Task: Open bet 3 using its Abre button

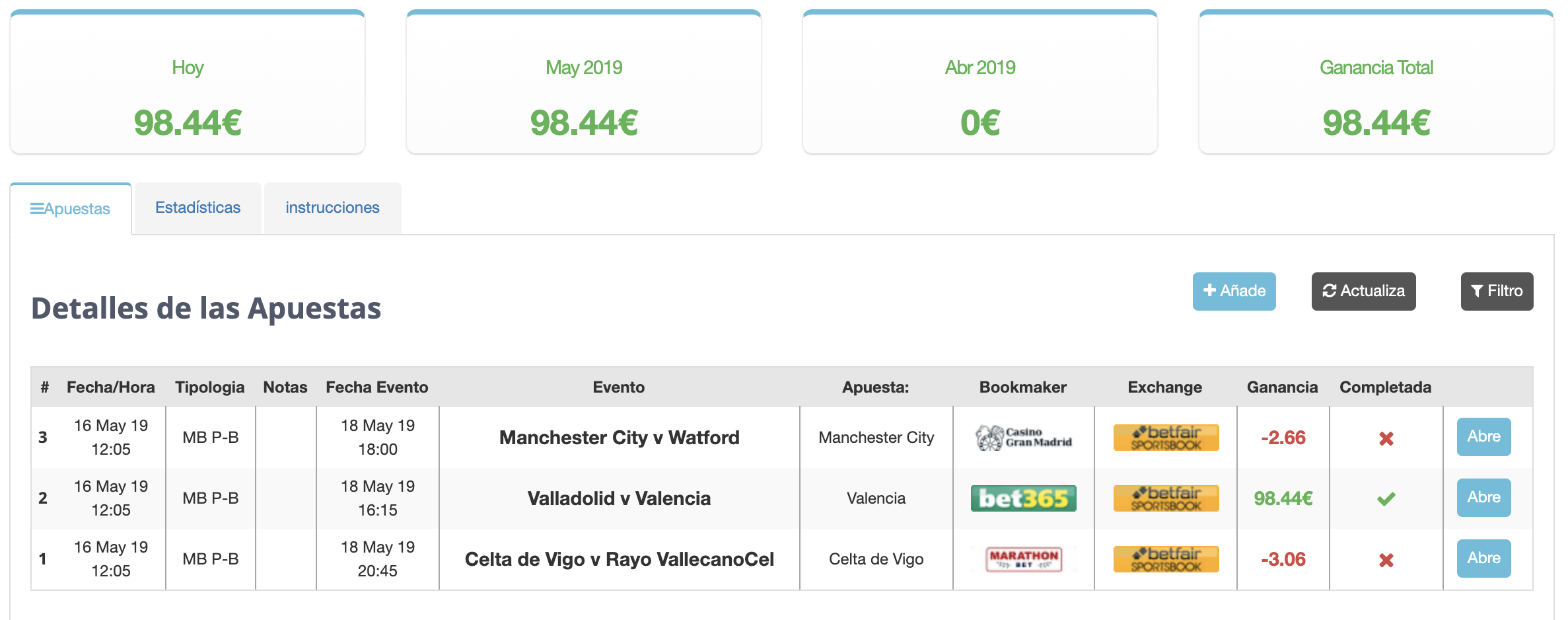Action: click(x=1483, y=436)
